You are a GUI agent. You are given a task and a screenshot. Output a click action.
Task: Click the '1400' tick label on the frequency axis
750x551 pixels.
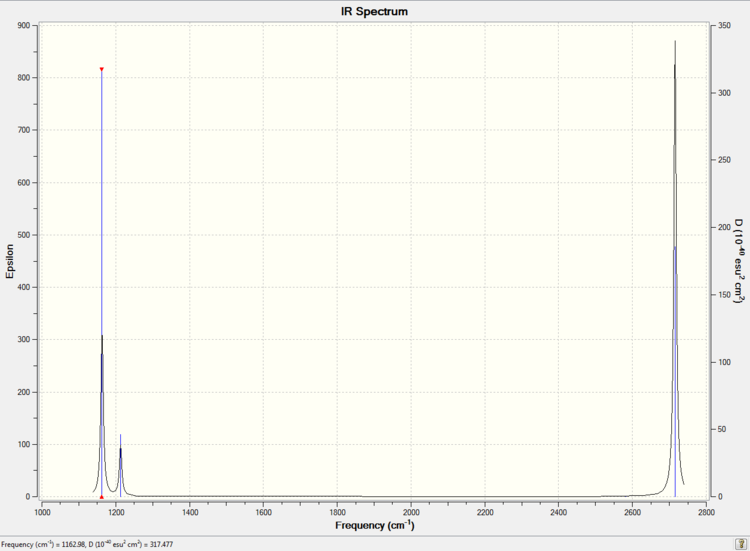click(x=190, y=512)
